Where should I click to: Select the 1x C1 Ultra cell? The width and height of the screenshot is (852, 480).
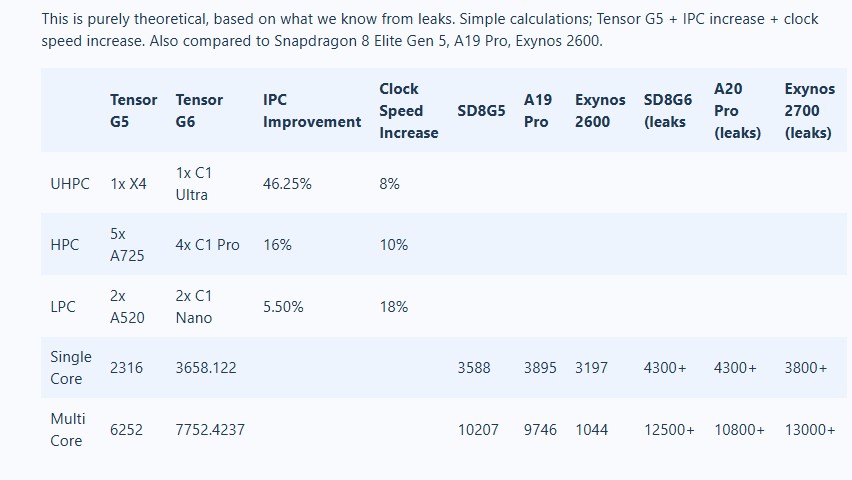pyautogui.click(x=193, y=184)
